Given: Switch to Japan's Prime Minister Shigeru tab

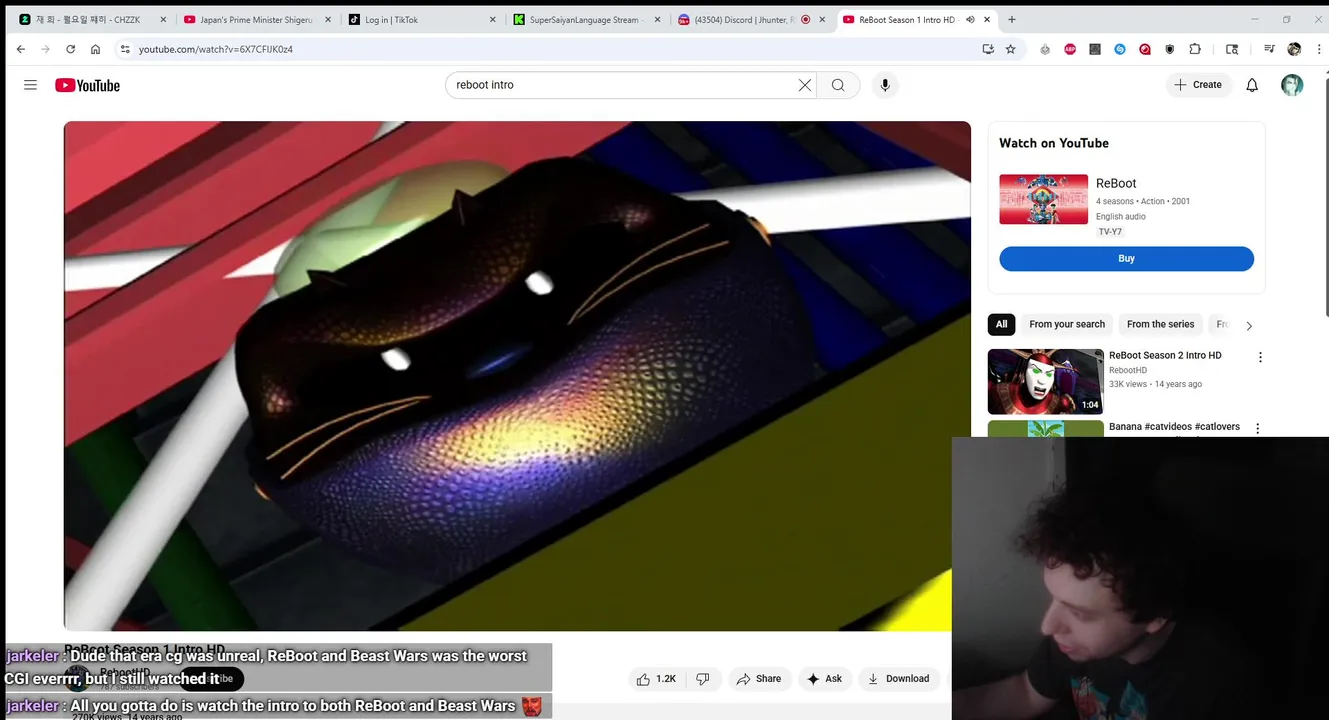Looking at the screenshot, I should pos(255,19).
